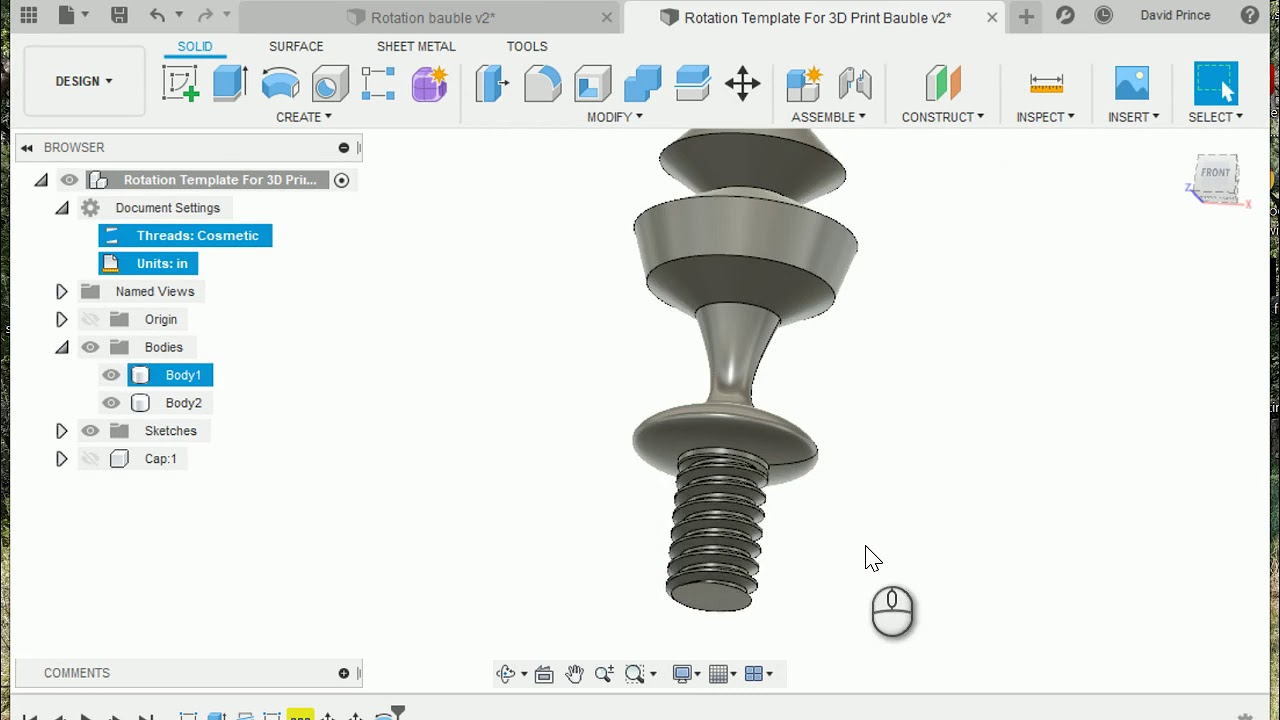Show the Origin folder with eye icon
The height and width of the screenshot is (720, 1280).
click(90, 319)
